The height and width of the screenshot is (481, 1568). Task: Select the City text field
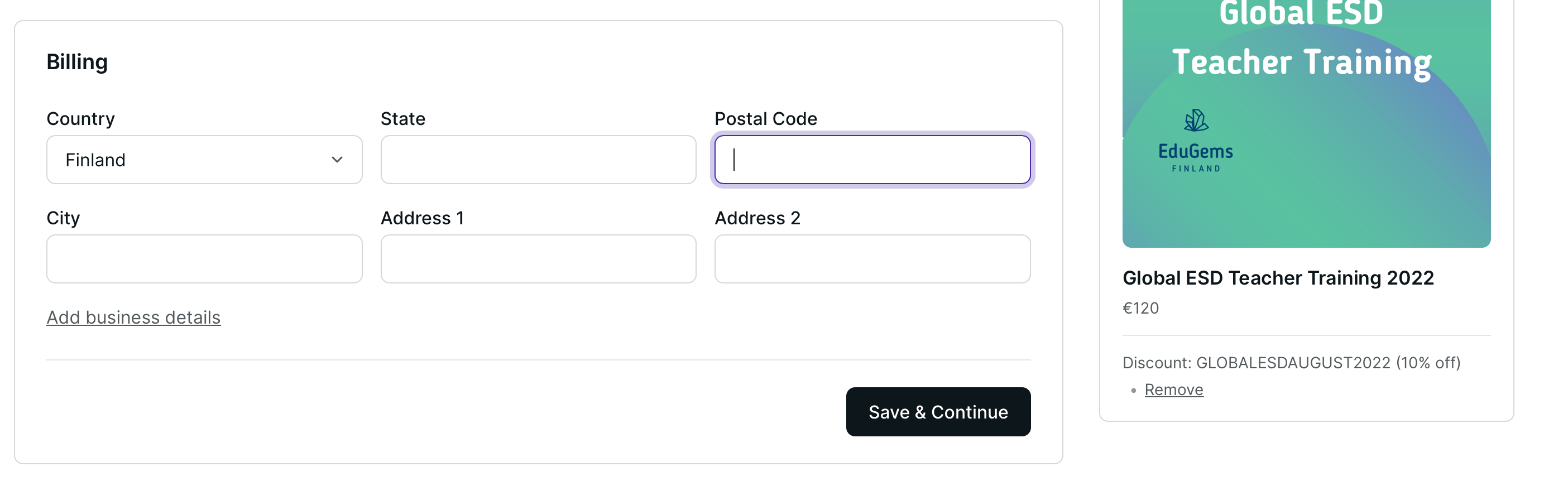click(x=204, y=259)
